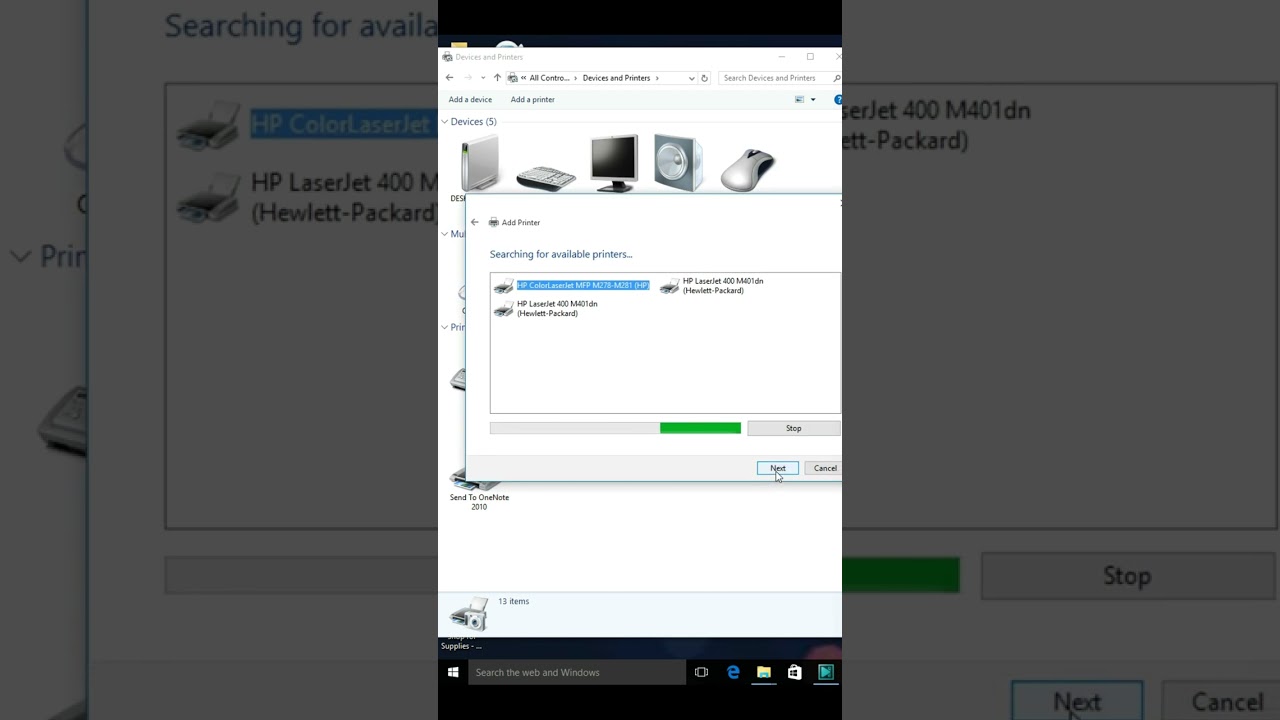Click Explorer back navigation arrow
The width and height of the screenshot is (1280, 720).
click(449, 78)
